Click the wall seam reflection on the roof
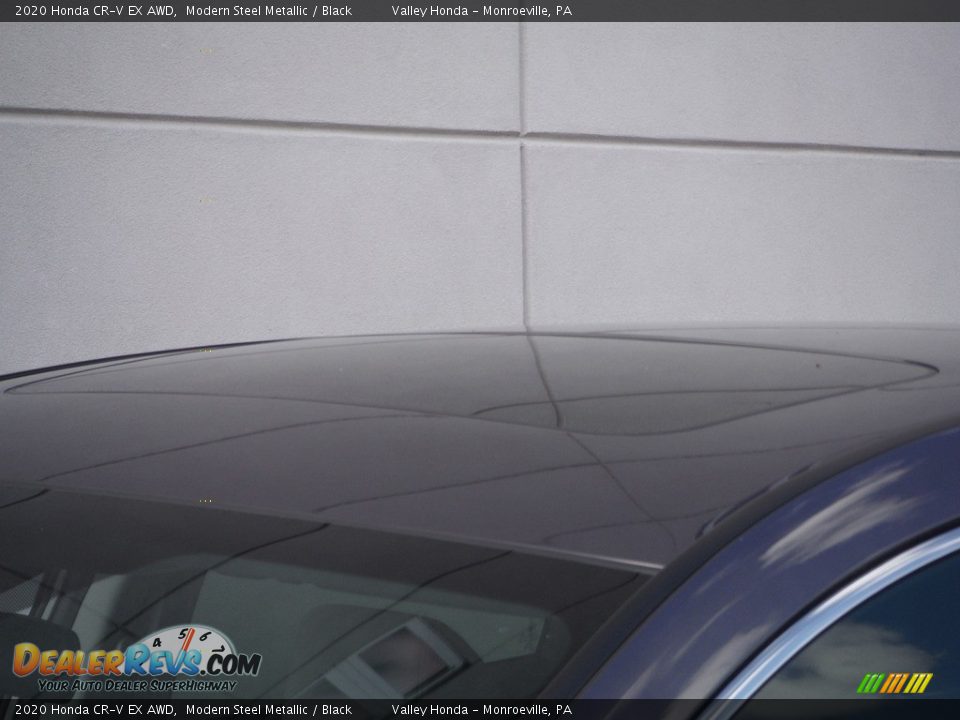 [x=545, y=380]
